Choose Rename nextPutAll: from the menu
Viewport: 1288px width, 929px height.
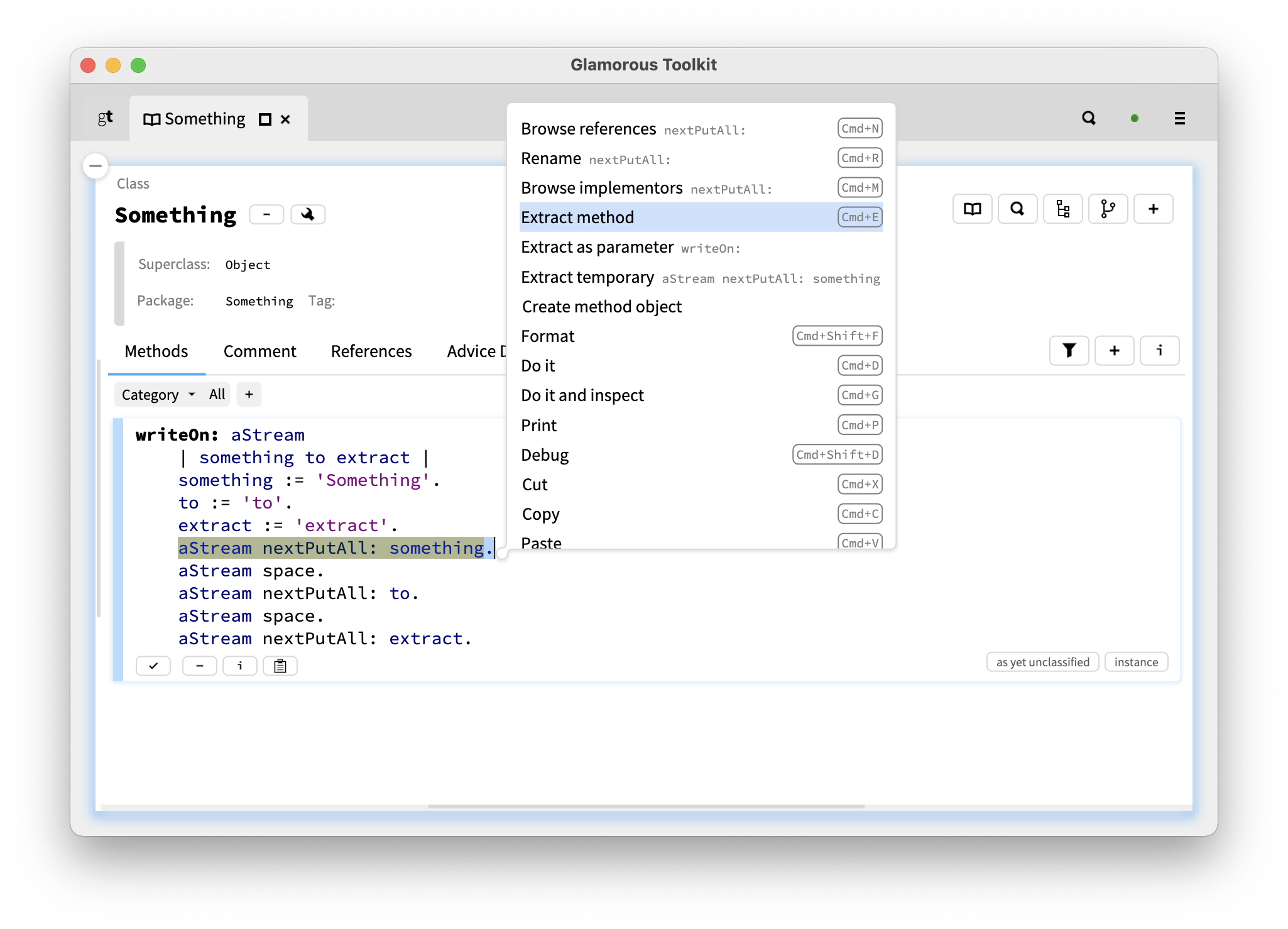701,158
